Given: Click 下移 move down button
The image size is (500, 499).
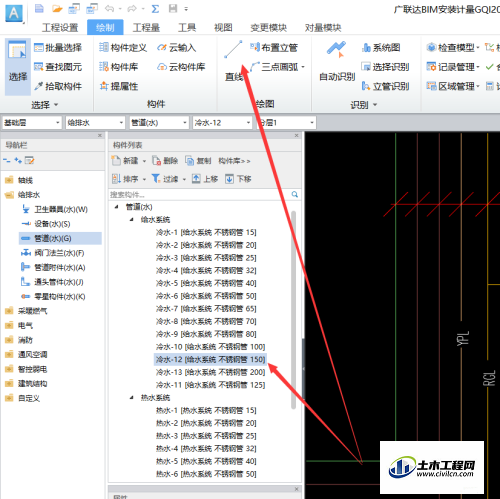Looking at the screenshot, I should (x=238, y=179).
